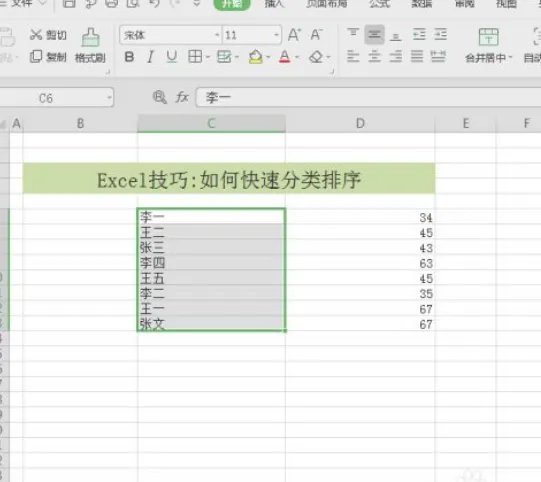This screenshot has height=482, width=541.
Task: Click the increase indent icon
Action: point(441,35)
